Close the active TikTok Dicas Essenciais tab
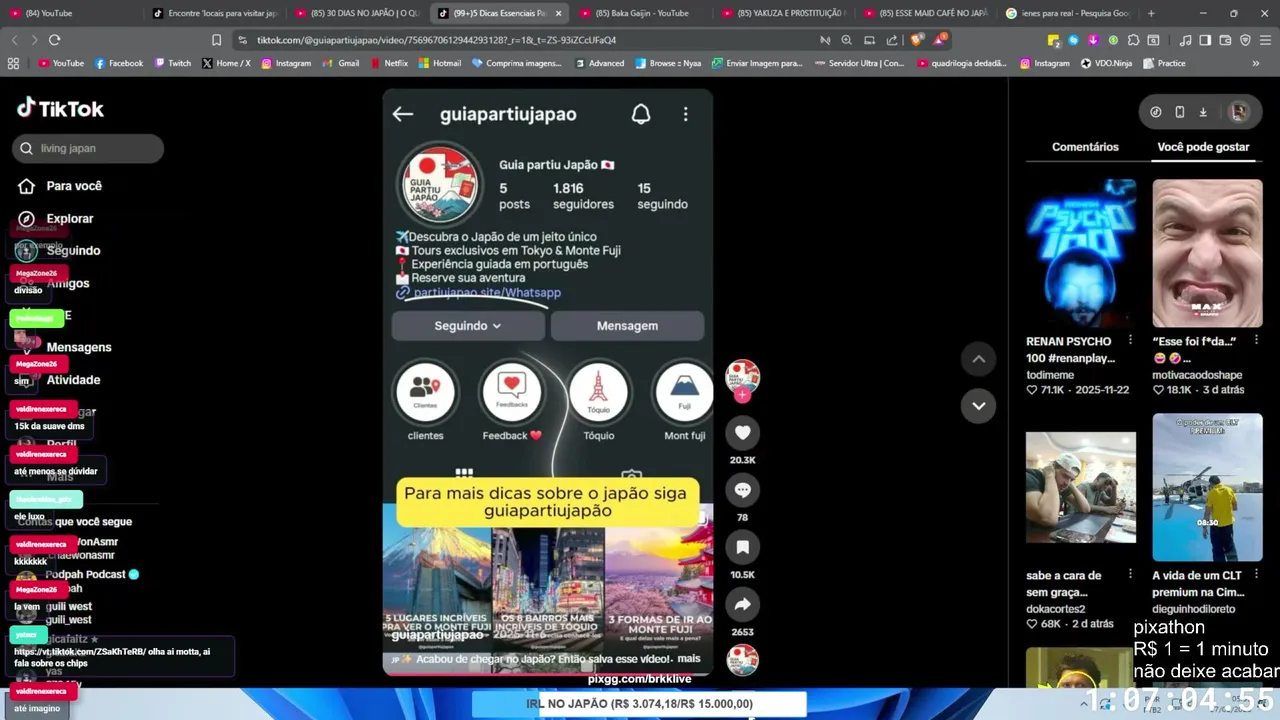1280x720 pixels. [x=558, y=13]
